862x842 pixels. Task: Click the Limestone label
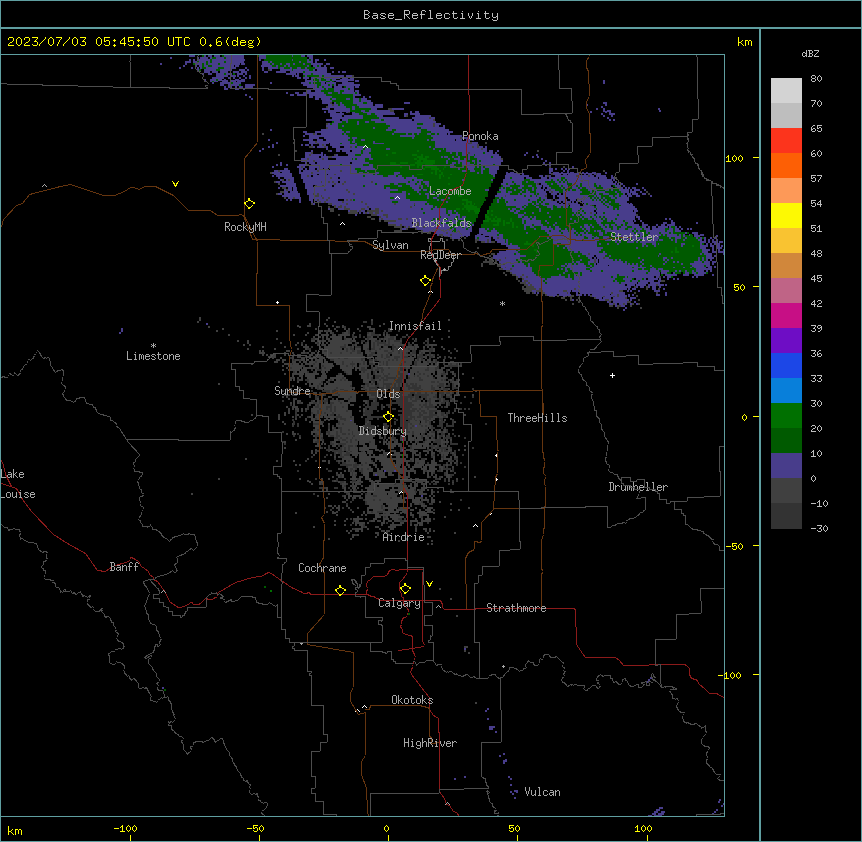point(153,356)
